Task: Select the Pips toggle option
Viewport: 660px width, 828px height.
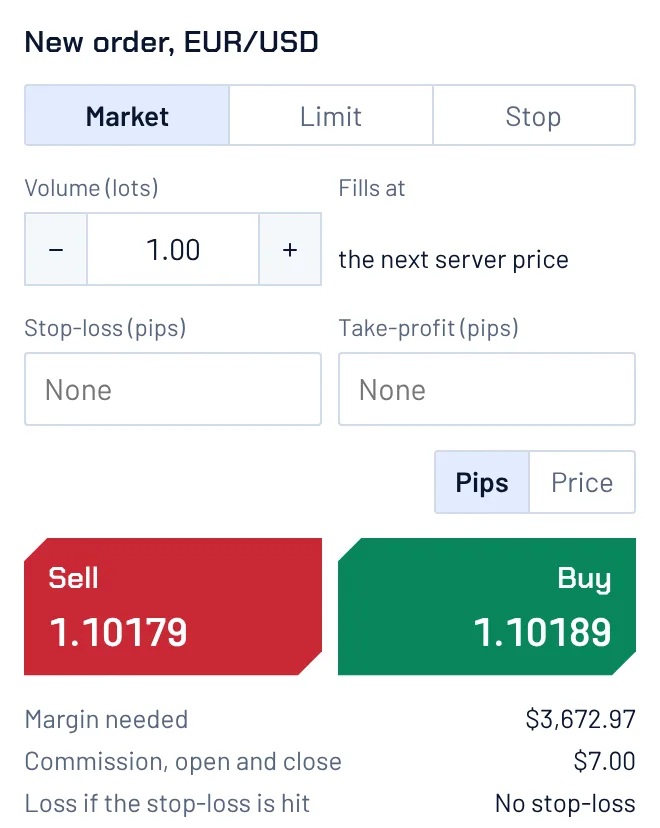Action: point(482,482)
